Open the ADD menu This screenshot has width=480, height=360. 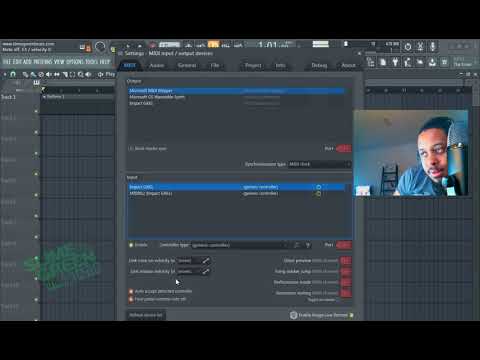pyautogui.click(x=27, y=62)
